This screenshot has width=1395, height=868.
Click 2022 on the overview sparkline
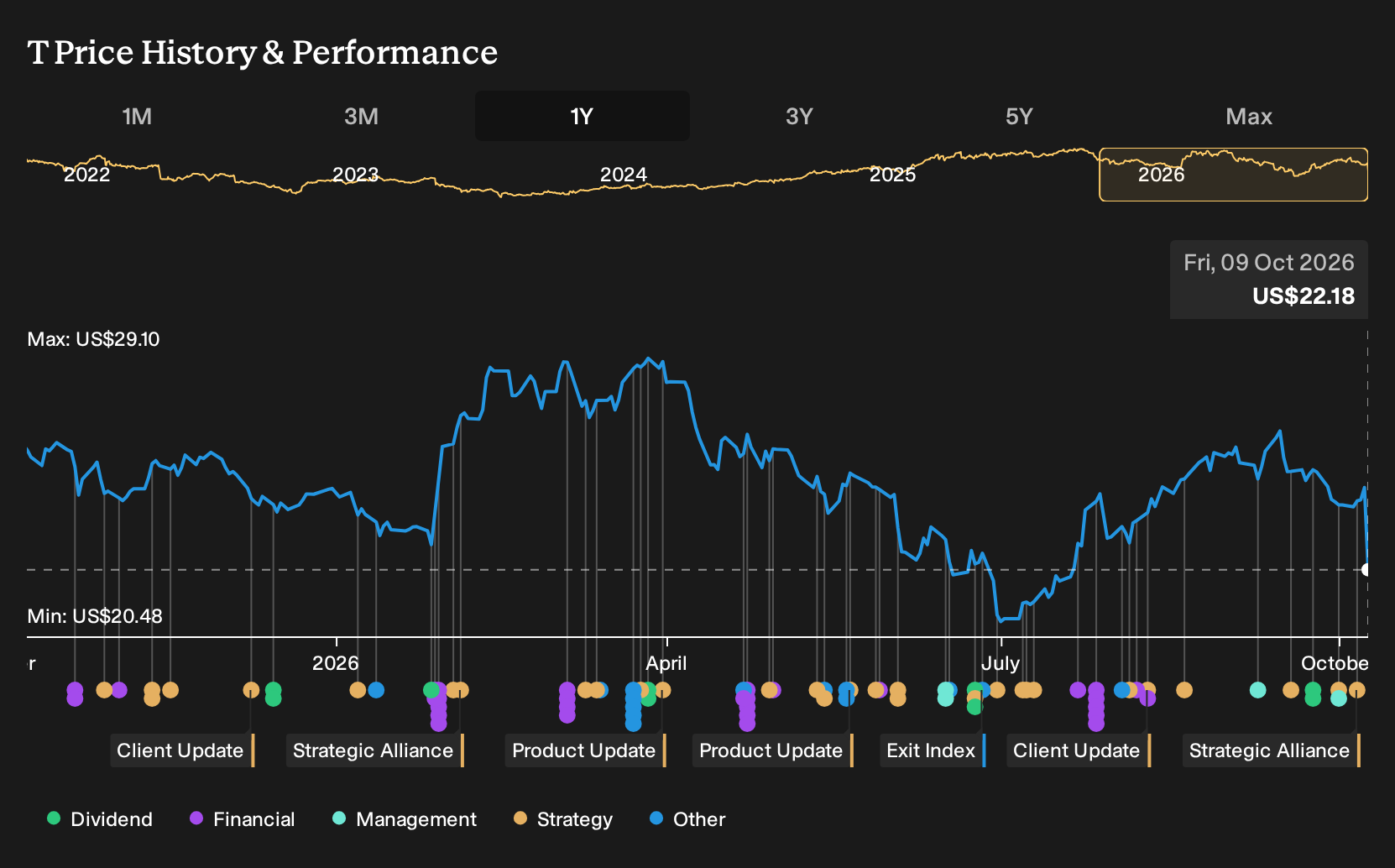click(87, 175)
